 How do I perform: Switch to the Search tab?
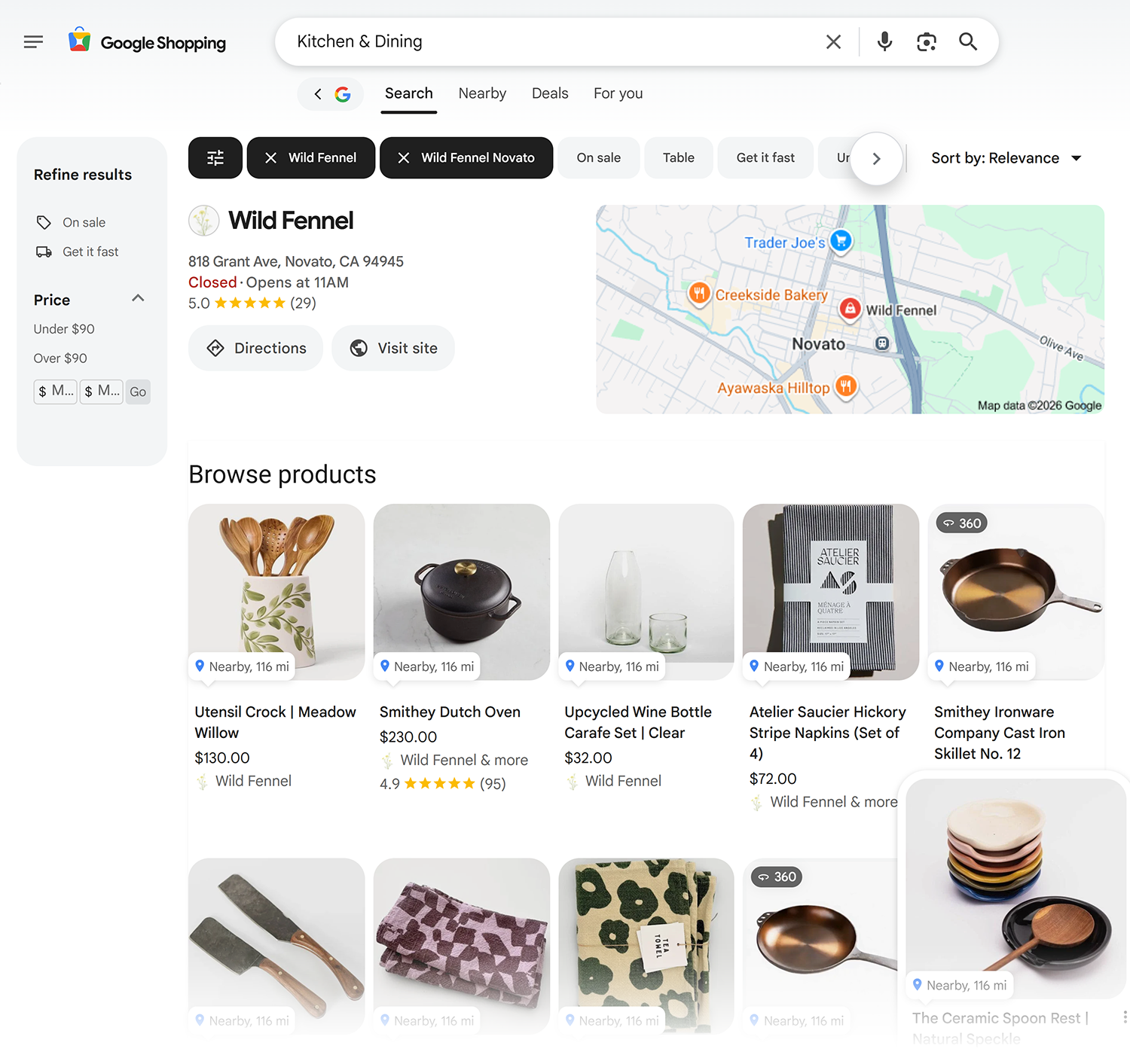[x=409, y=94]
